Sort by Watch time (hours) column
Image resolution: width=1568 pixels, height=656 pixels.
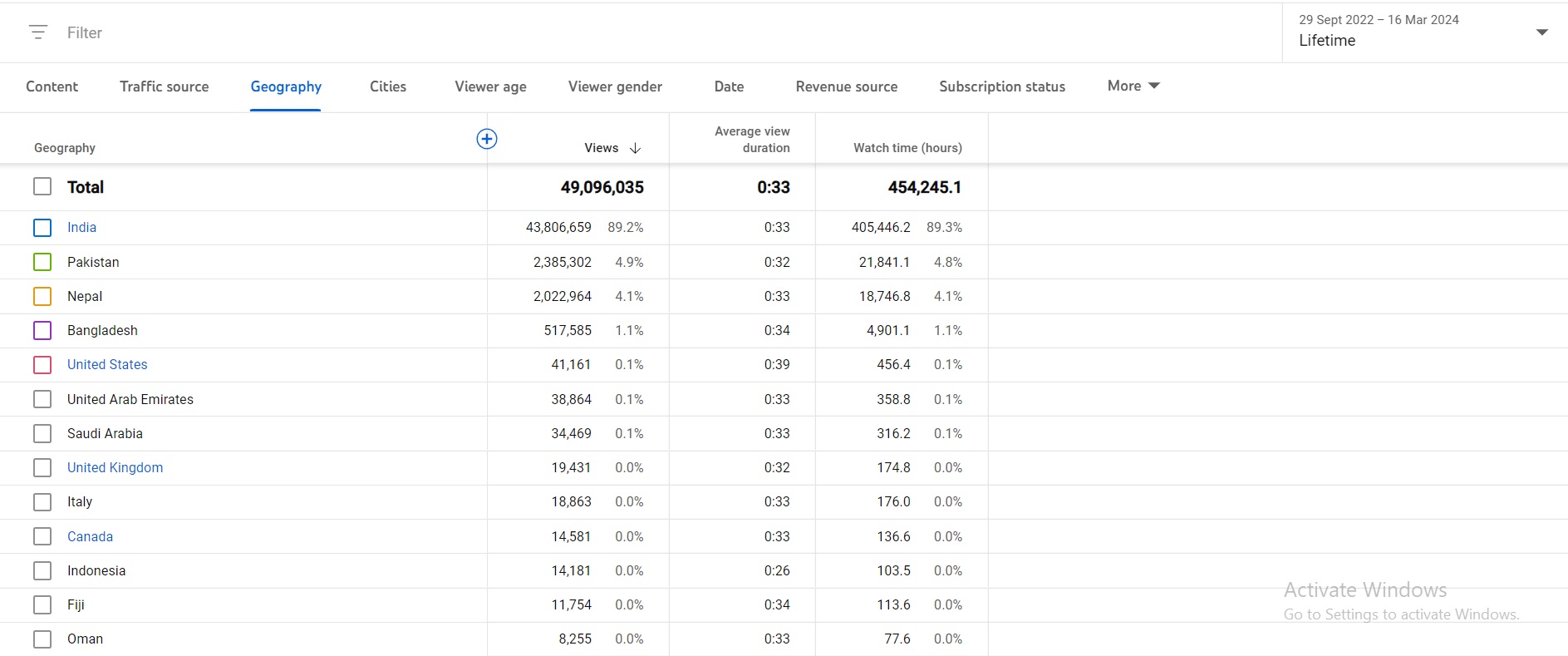pos(907,148)
